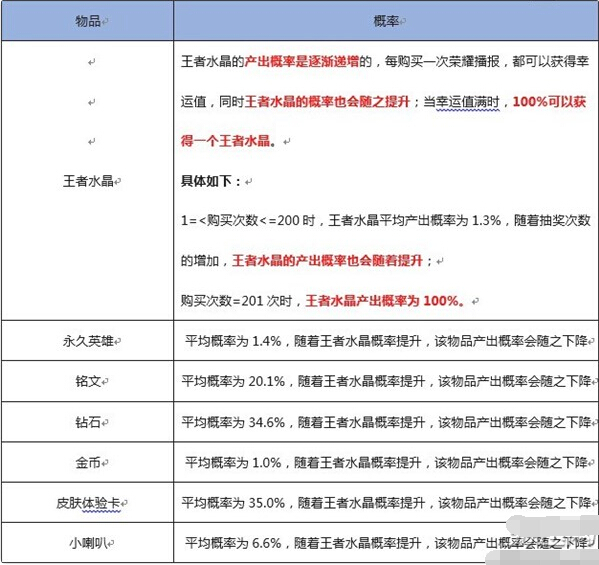
Task: Select the 金币 item cell
Action: pos(87,462)
